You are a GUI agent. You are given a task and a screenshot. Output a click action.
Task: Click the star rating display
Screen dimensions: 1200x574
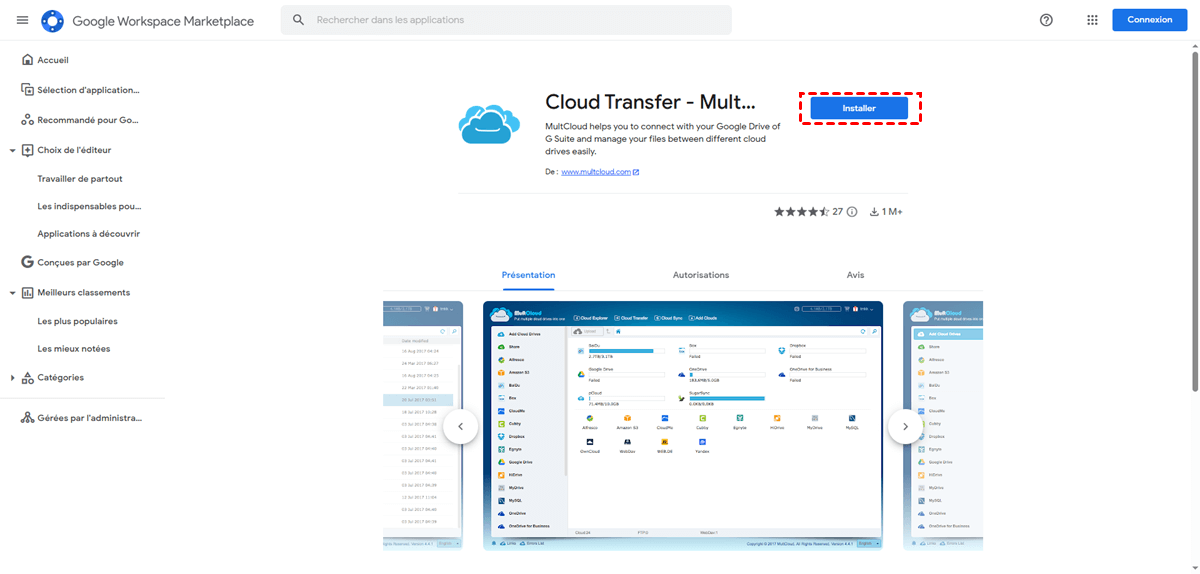coord(802,212)
